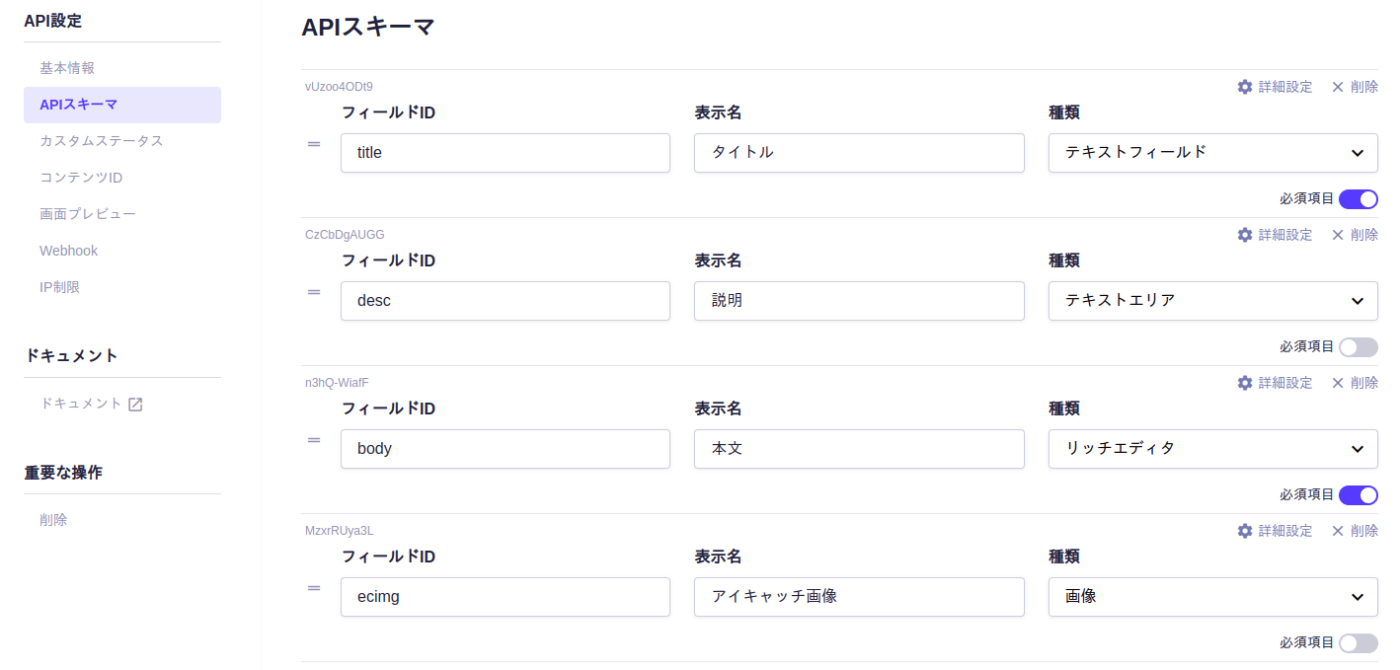
Task: Click the 削除 link under 重要な操作
Action: pyautogui.click(x=54, y=520)
